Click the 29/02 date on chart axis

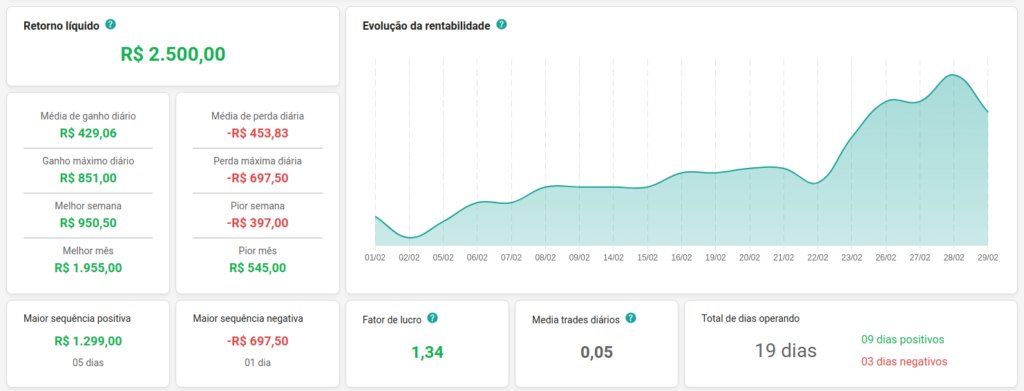(x=987, y=258)
